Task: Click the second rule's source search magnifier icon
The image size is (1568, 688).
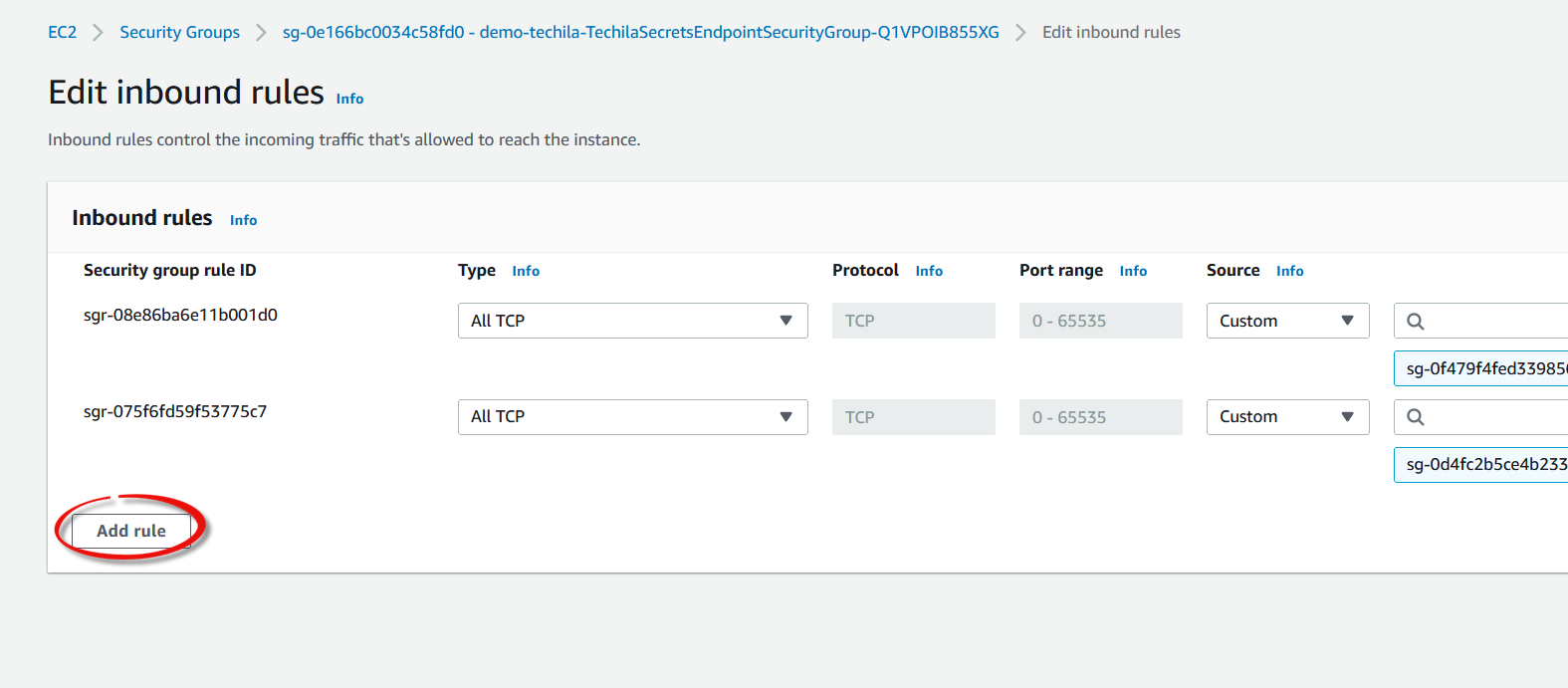Action: click(1415, 417)
